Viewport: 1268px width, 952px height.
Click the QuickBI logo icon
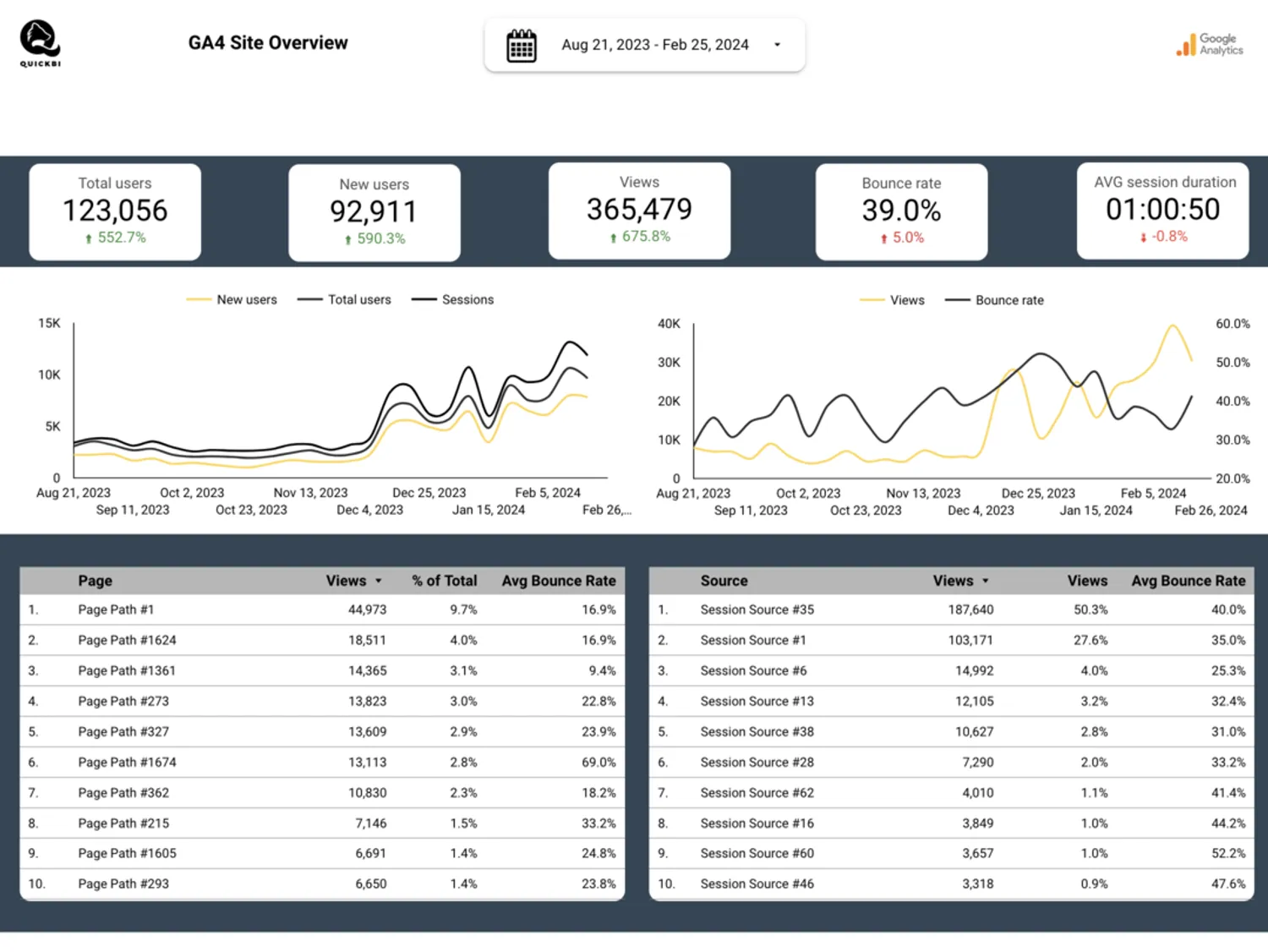point(40,43)
